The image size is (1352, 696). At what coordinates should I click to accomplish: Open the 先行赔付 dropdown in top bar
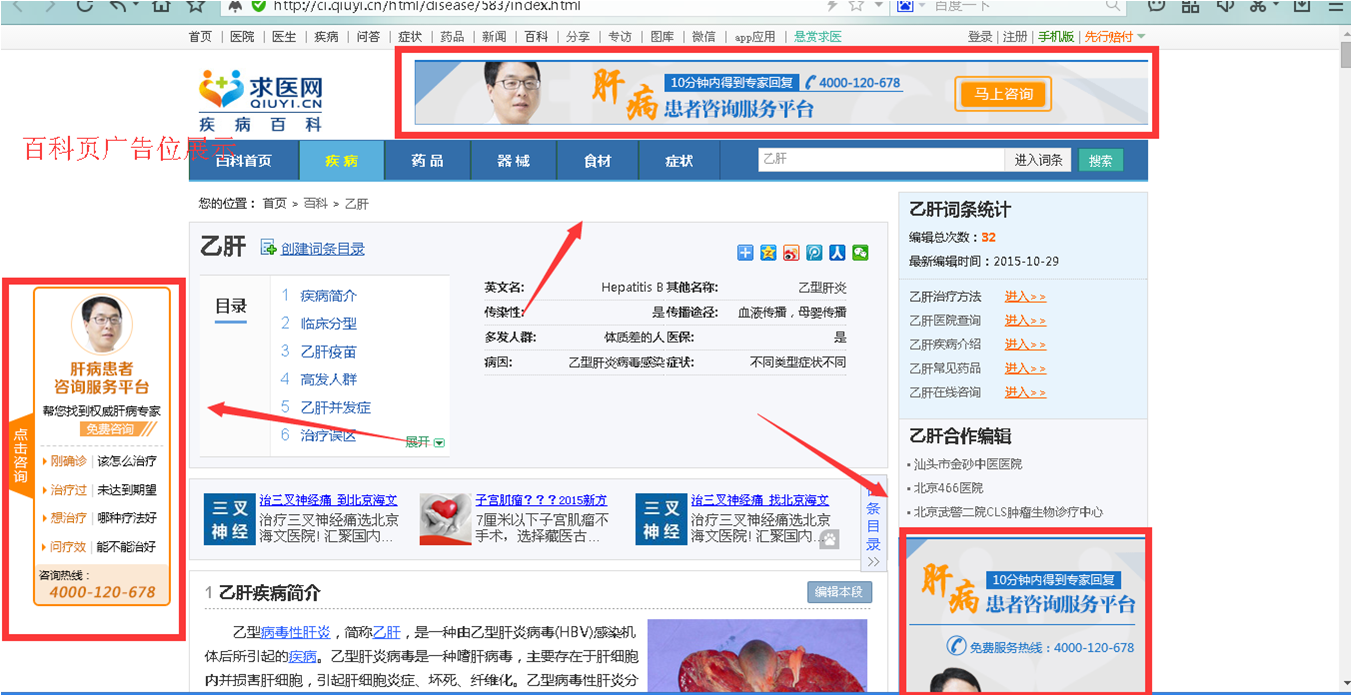[1114, 37]
